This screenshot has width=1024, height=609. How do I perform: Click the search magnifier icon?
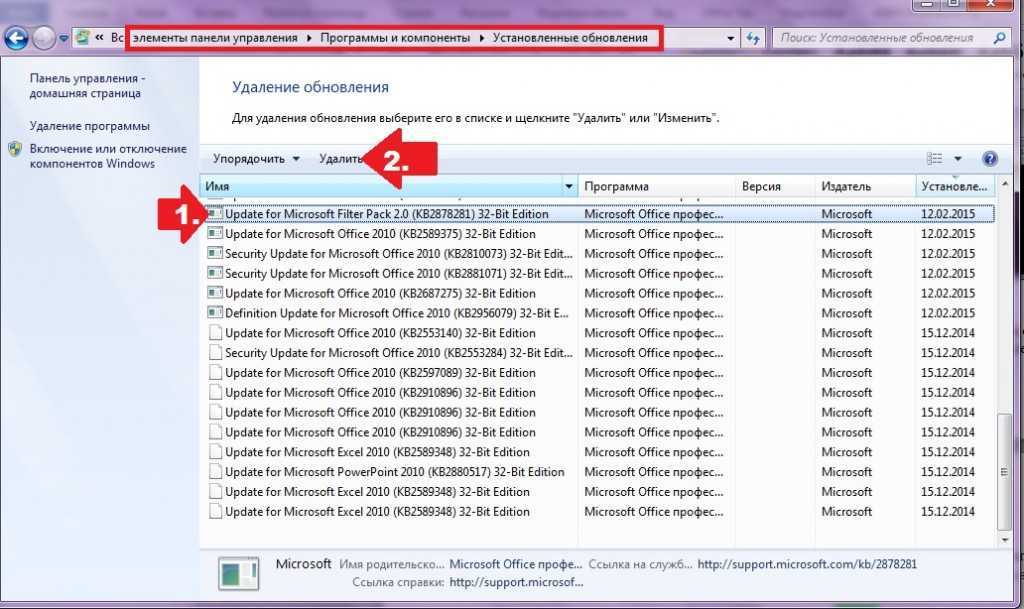pyautogui.click(x=999, y=38)
